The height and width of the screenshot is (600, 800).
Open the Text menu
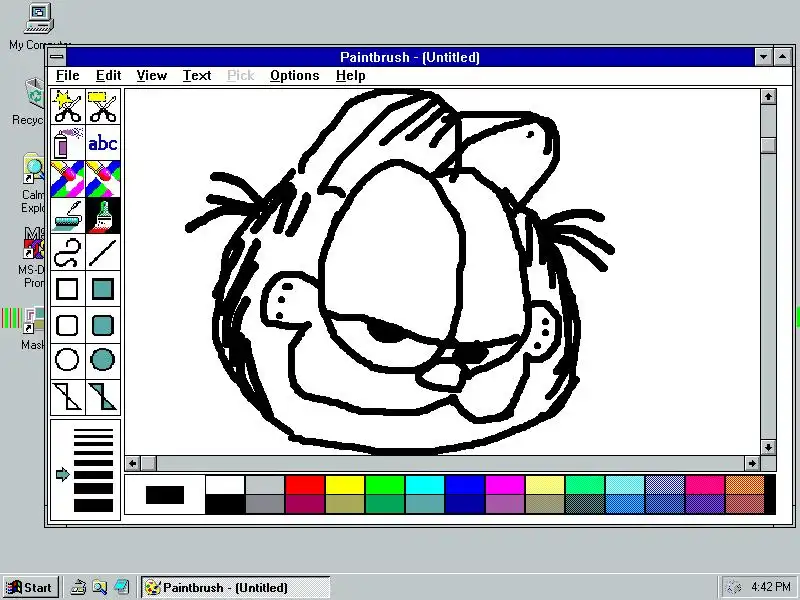(x=197, y=76)
